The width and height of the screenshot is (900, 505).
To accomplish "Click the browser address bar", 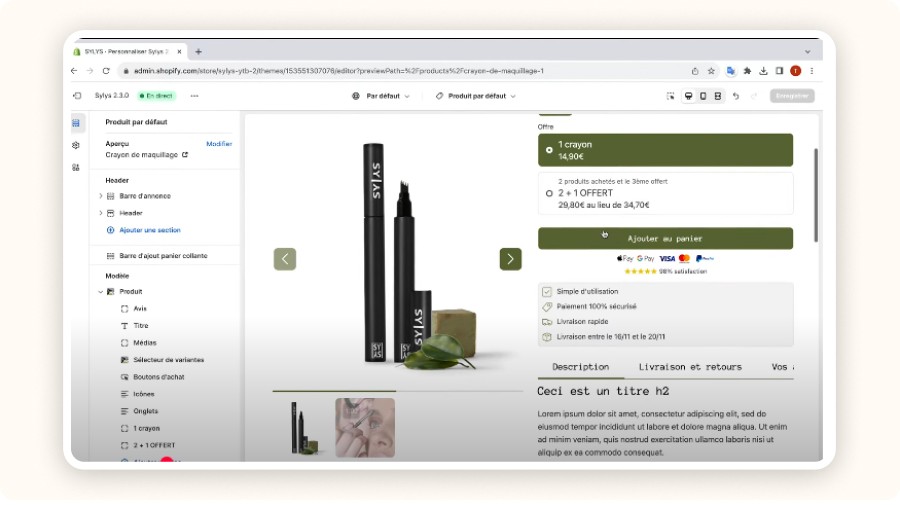I will 402,71.
